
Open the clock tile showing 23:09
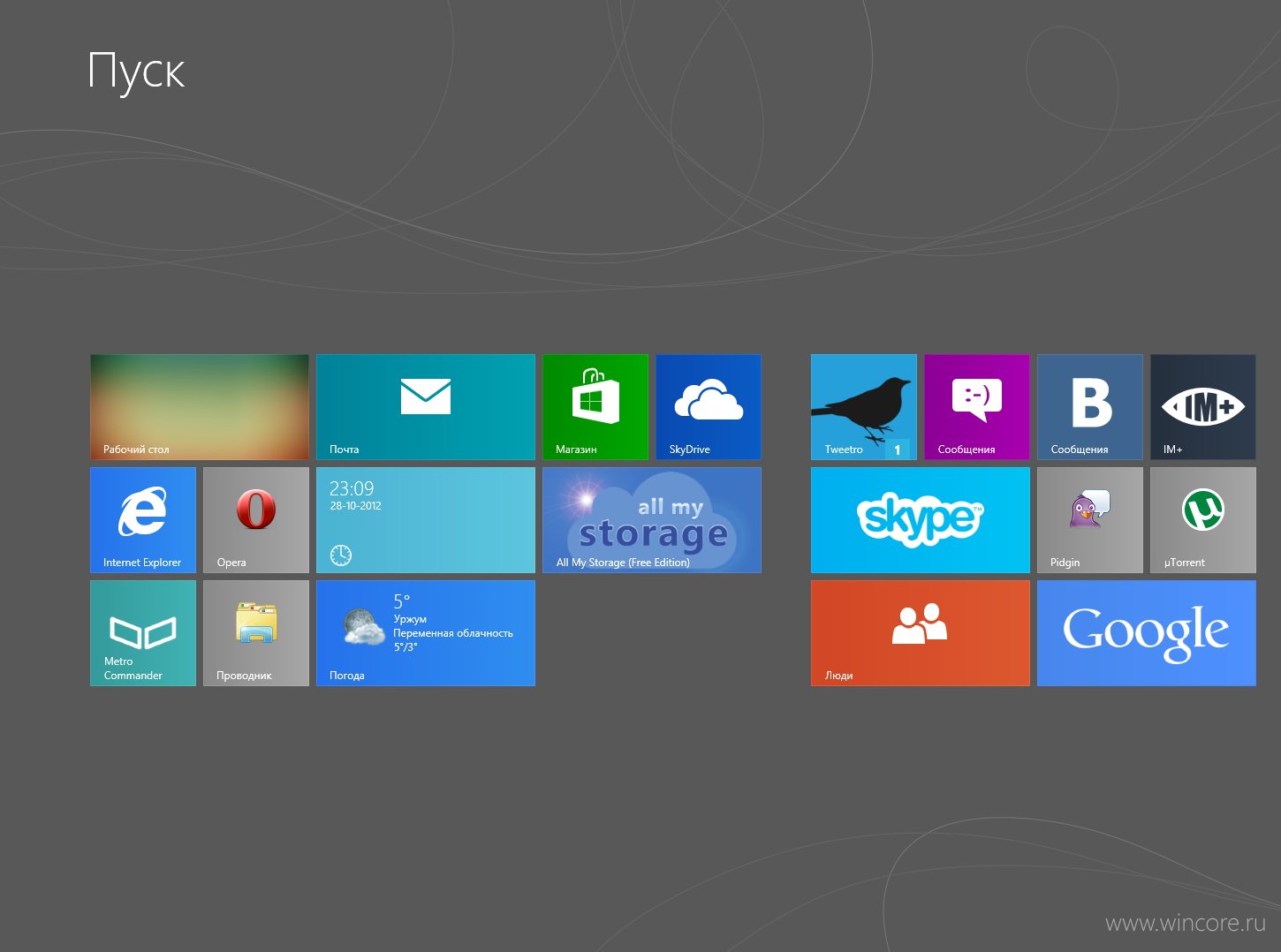click(x=426, y=520)
